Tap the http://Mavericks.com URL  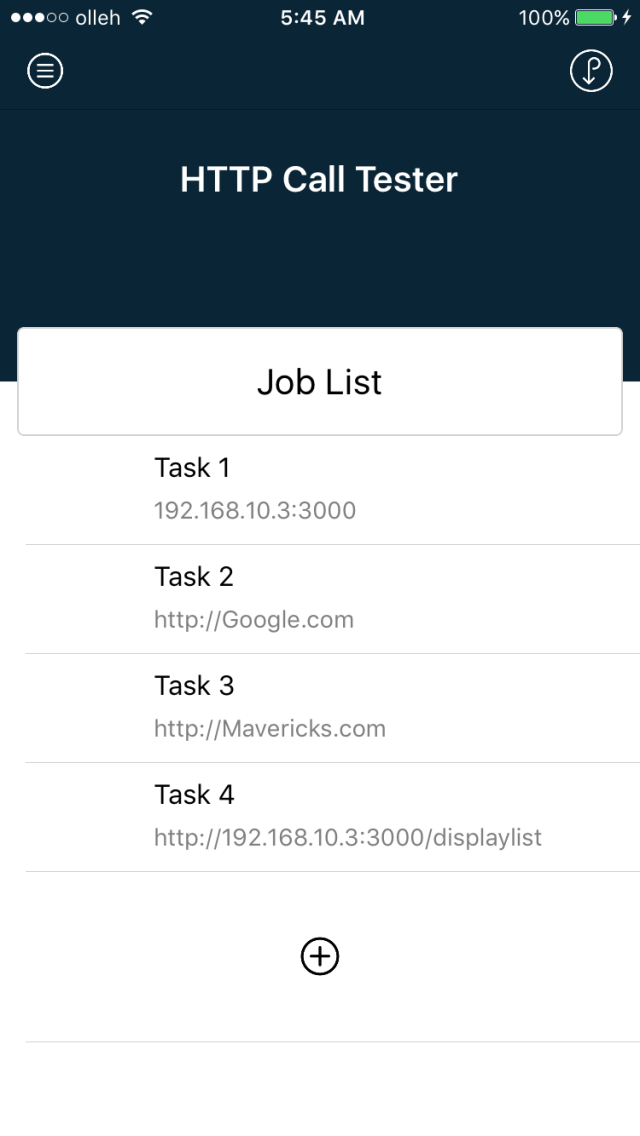pos(270,729)
